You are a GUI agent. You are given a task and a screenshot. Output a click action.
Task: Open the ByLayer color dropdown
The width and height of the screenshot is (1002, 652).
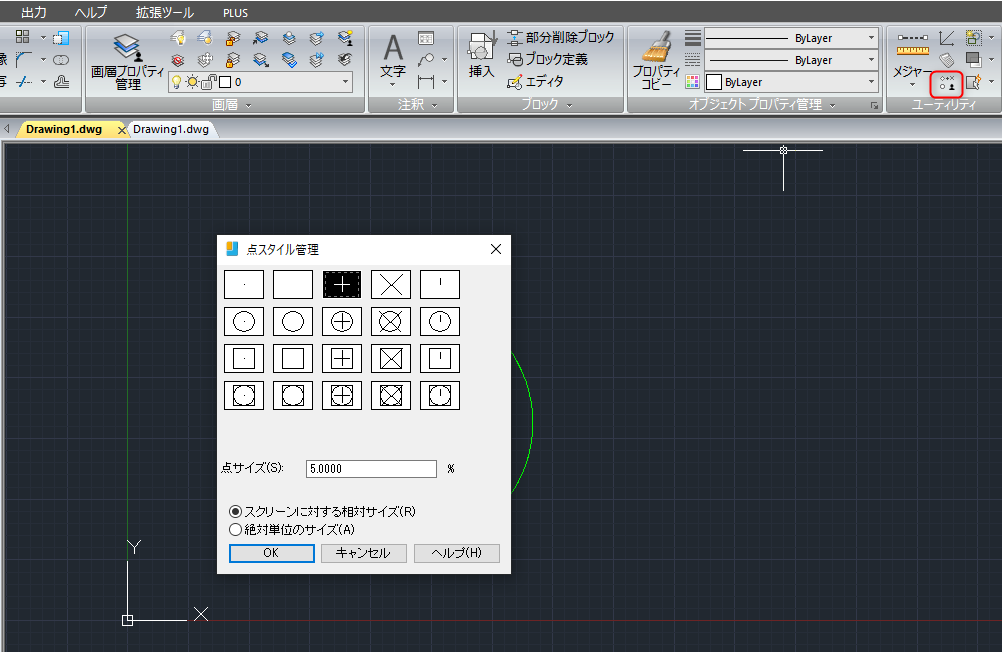(871, 82)
